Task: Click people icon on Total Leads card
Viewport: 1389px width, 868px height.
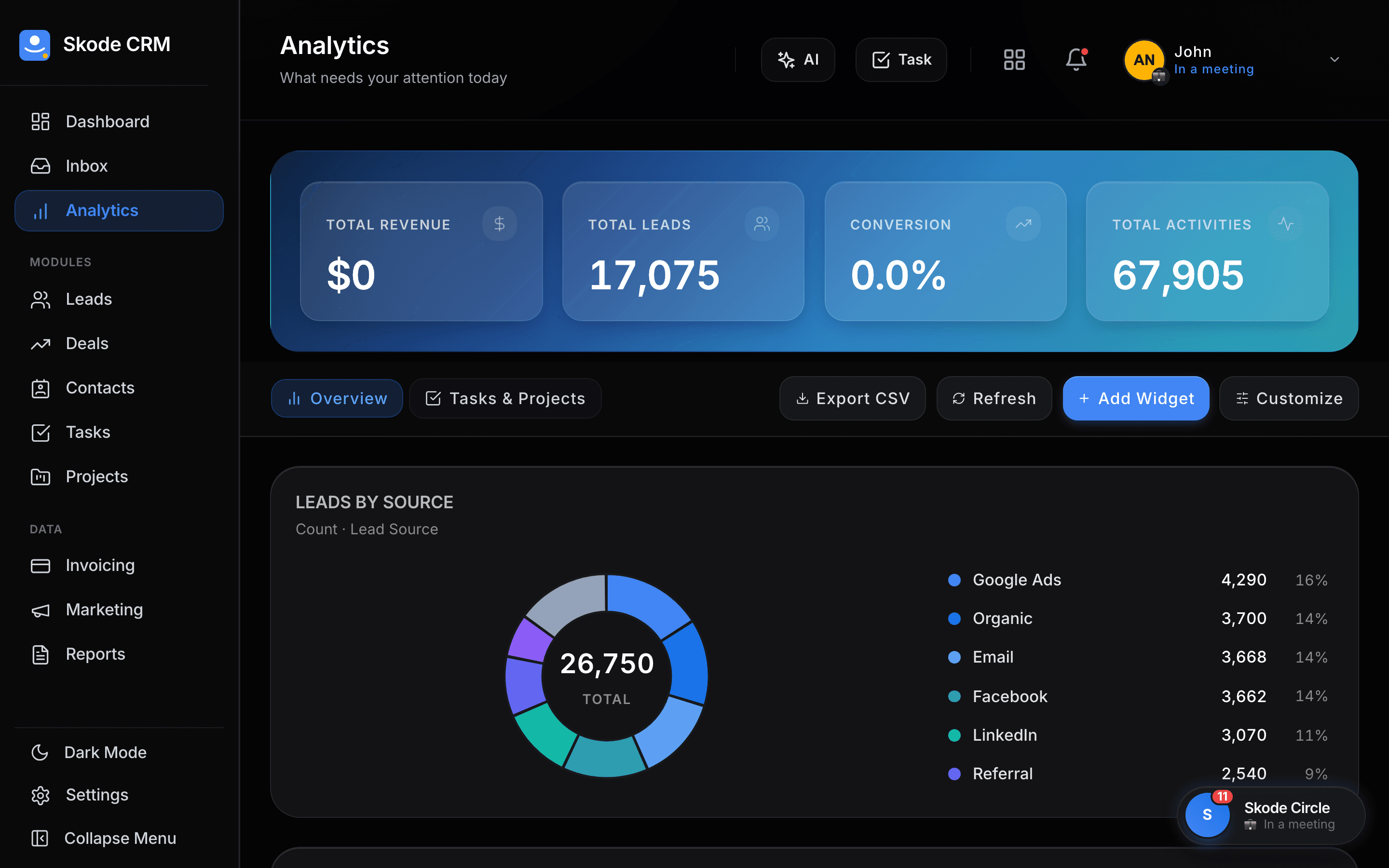Action: pos(762,224)
